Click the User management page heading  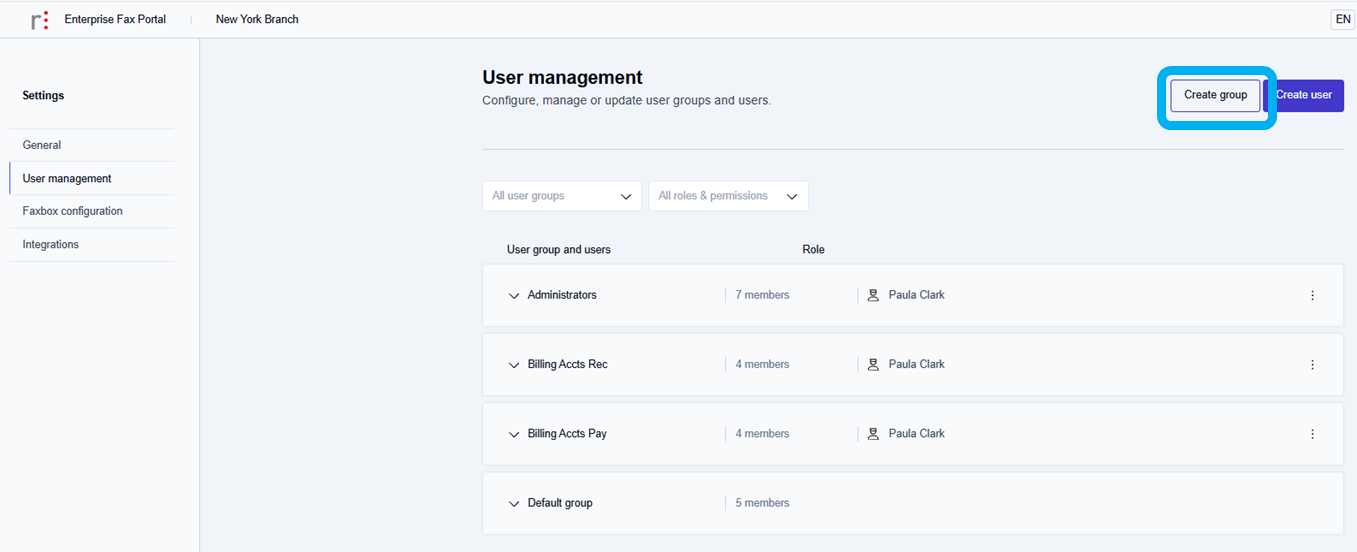[562, 77]
